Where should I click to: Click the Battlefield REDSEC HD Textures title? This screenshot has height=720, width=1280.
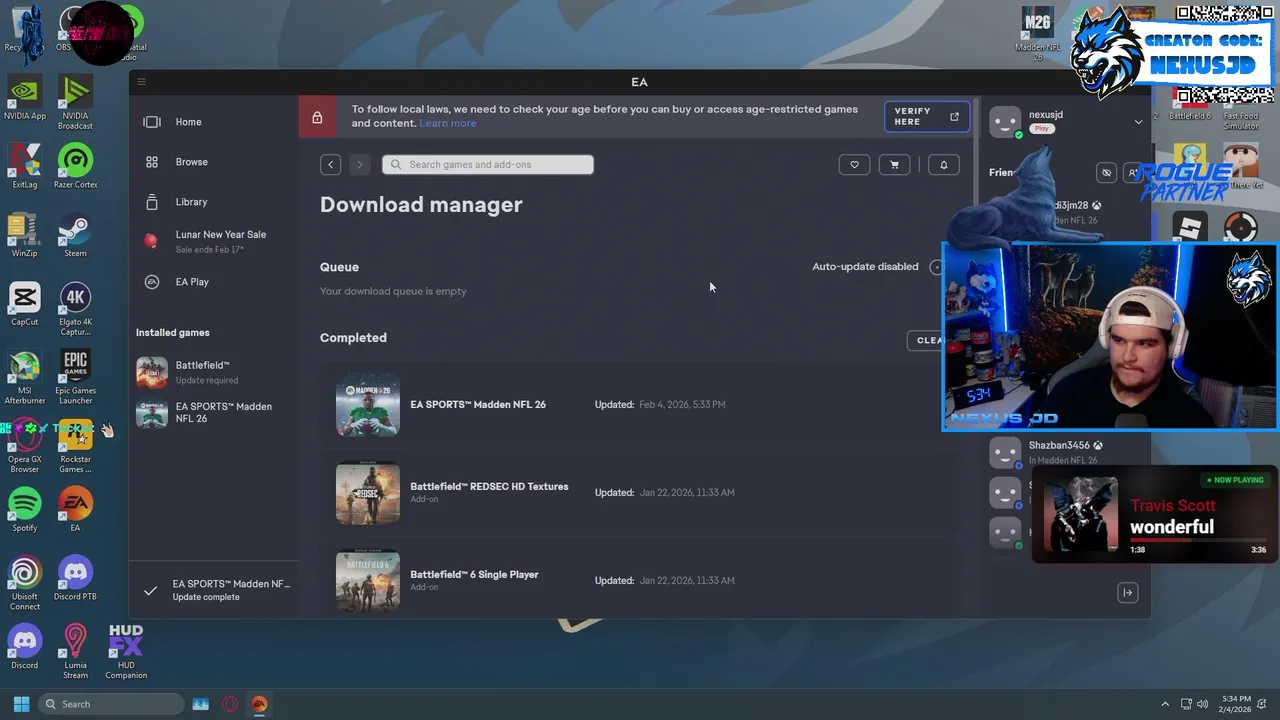[x=489, y=487]
